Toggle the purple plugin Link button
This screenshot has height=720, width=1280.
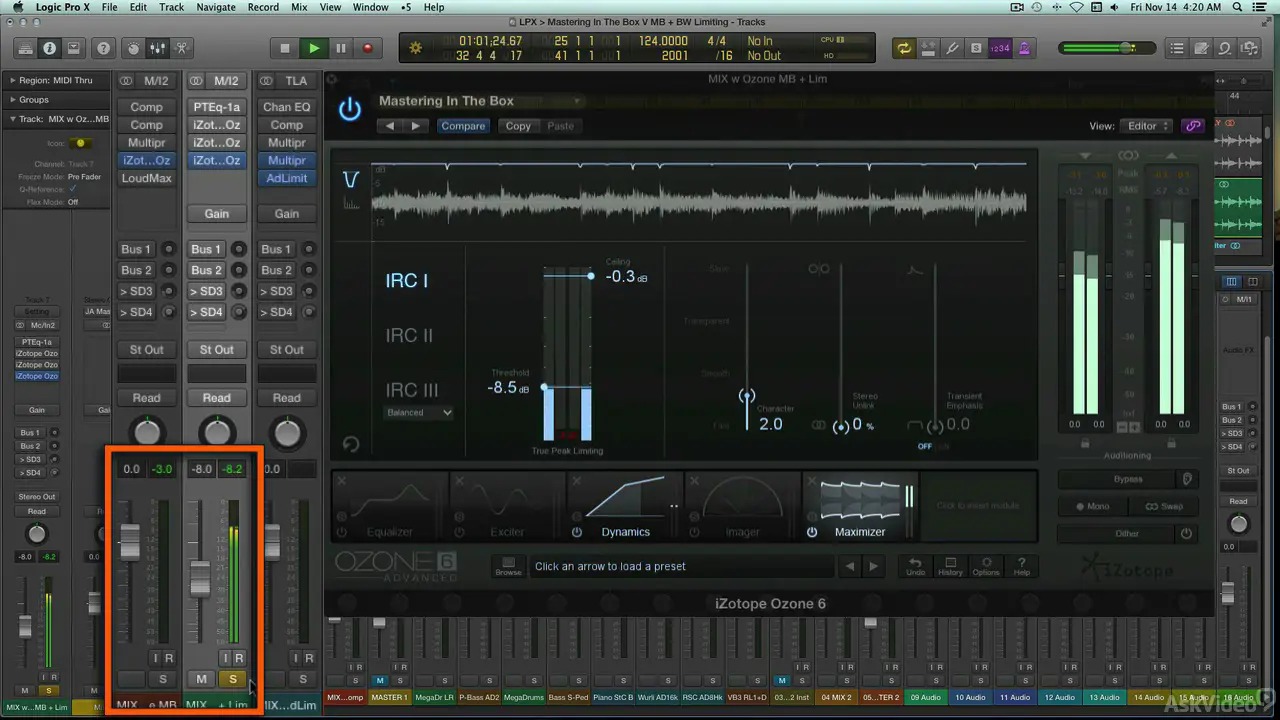[x=1192, y=126]
